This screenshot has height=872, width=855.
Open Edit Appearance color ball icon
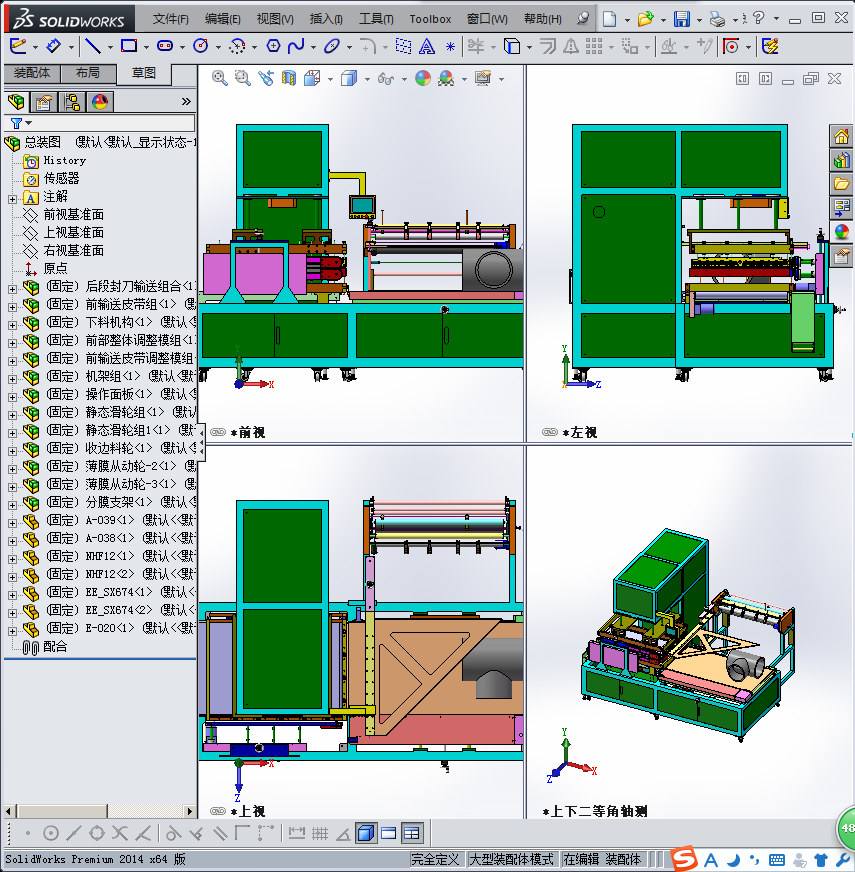pyautogui.click(x=423, y=78)
